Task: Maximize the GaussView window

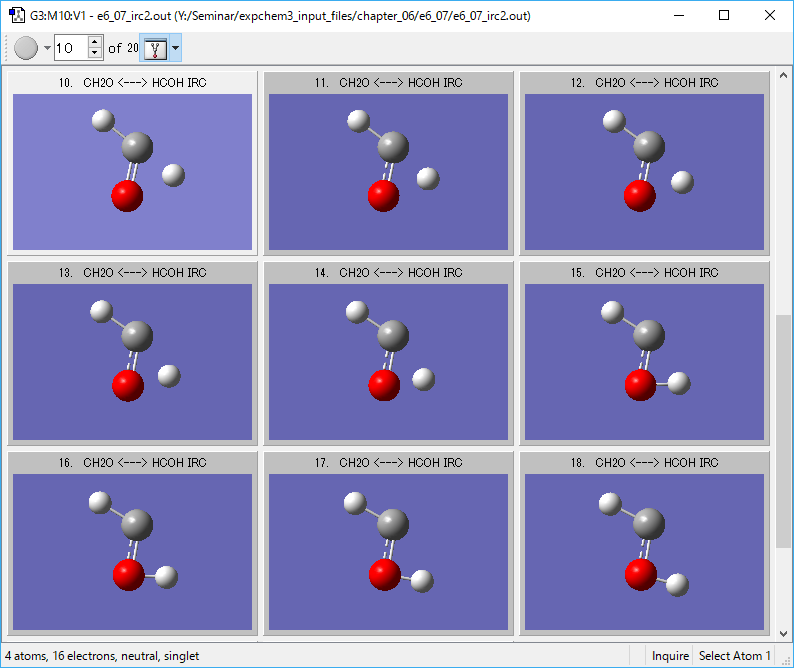Action: [x=724, y=15]
